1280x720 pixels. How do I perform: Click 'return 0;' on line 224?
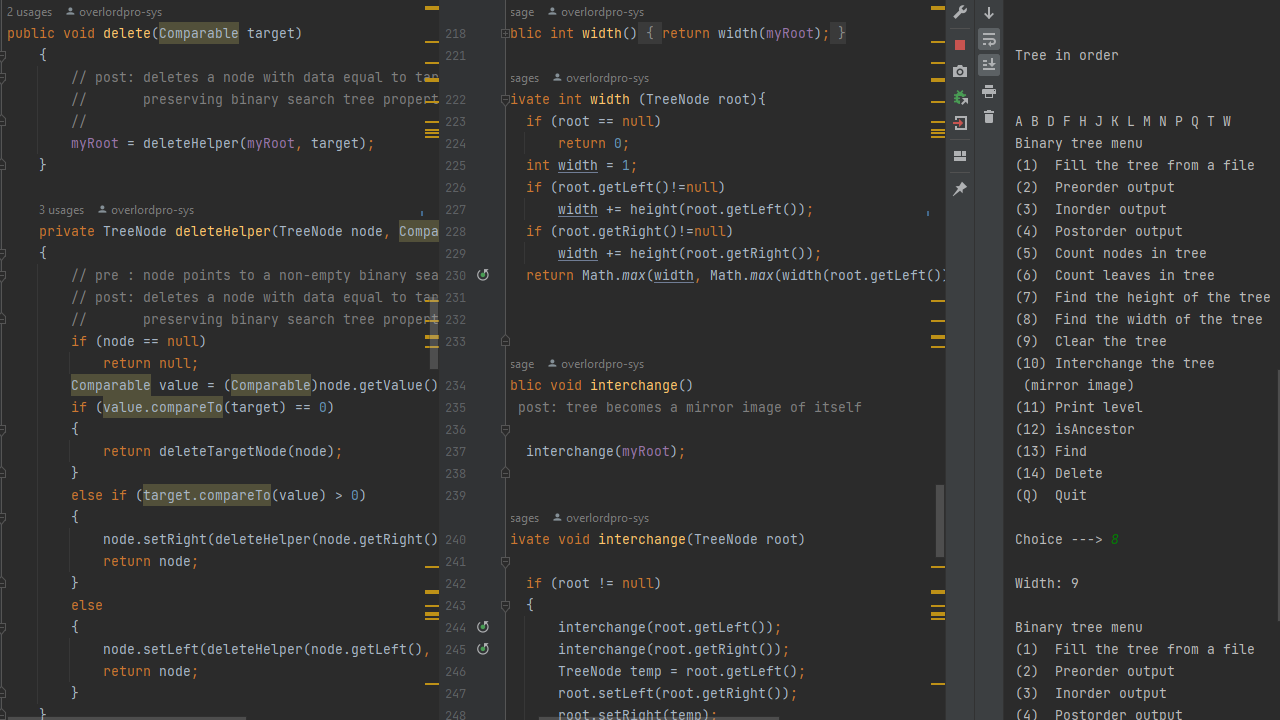[594, 143]
